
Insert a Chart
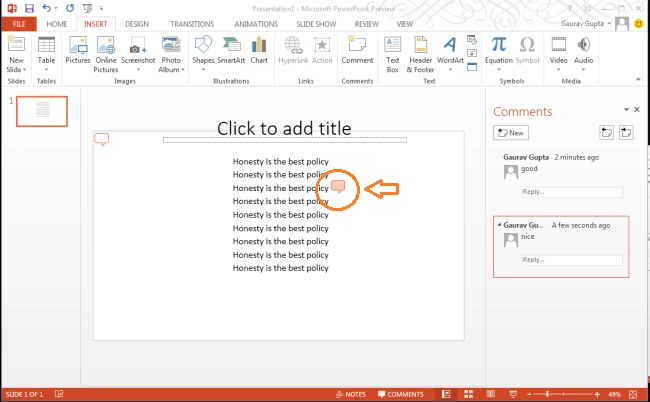click(x=259, y=50)
